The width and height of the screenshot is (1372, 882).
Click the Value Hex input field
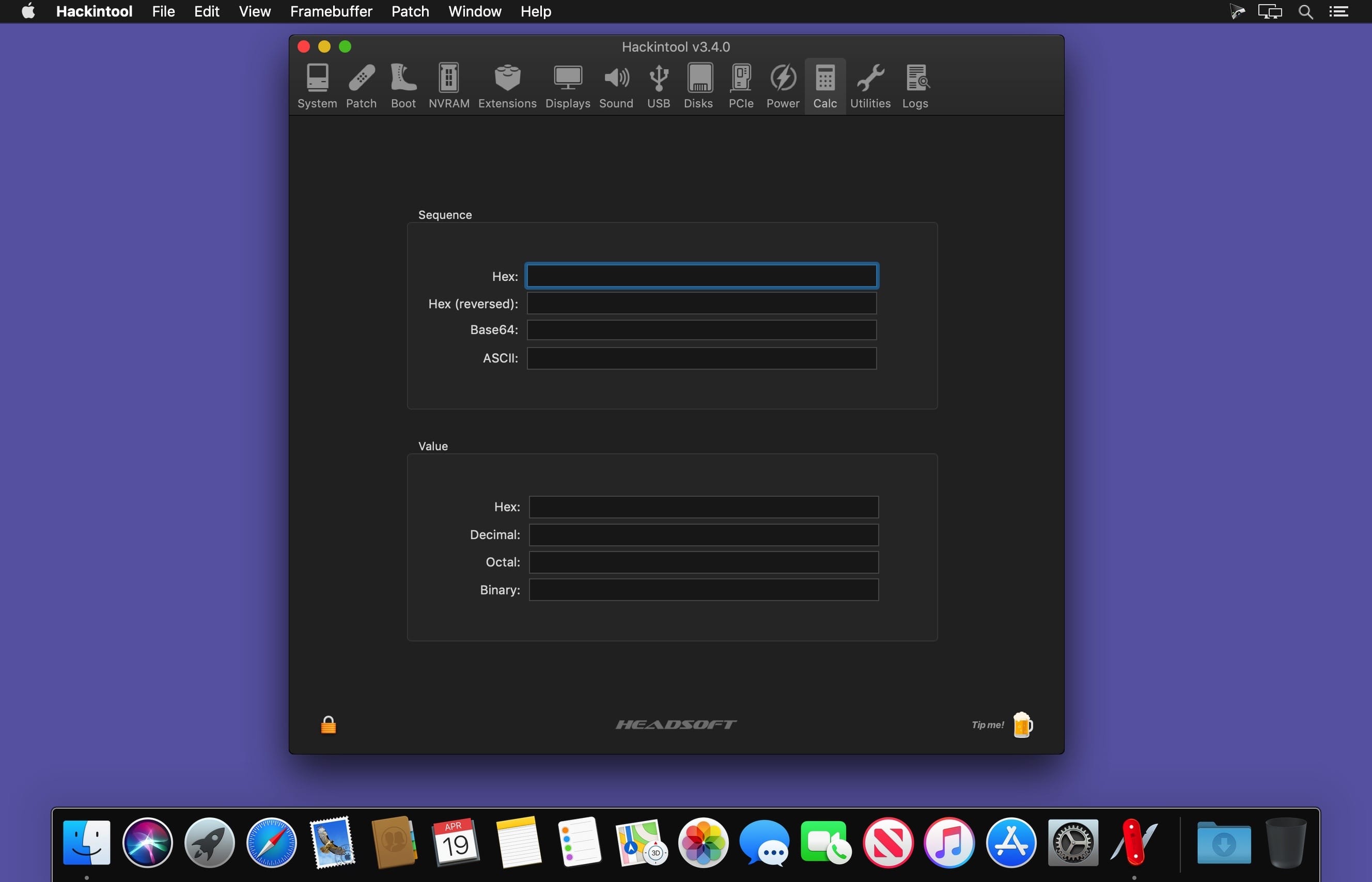coord(704,507)
